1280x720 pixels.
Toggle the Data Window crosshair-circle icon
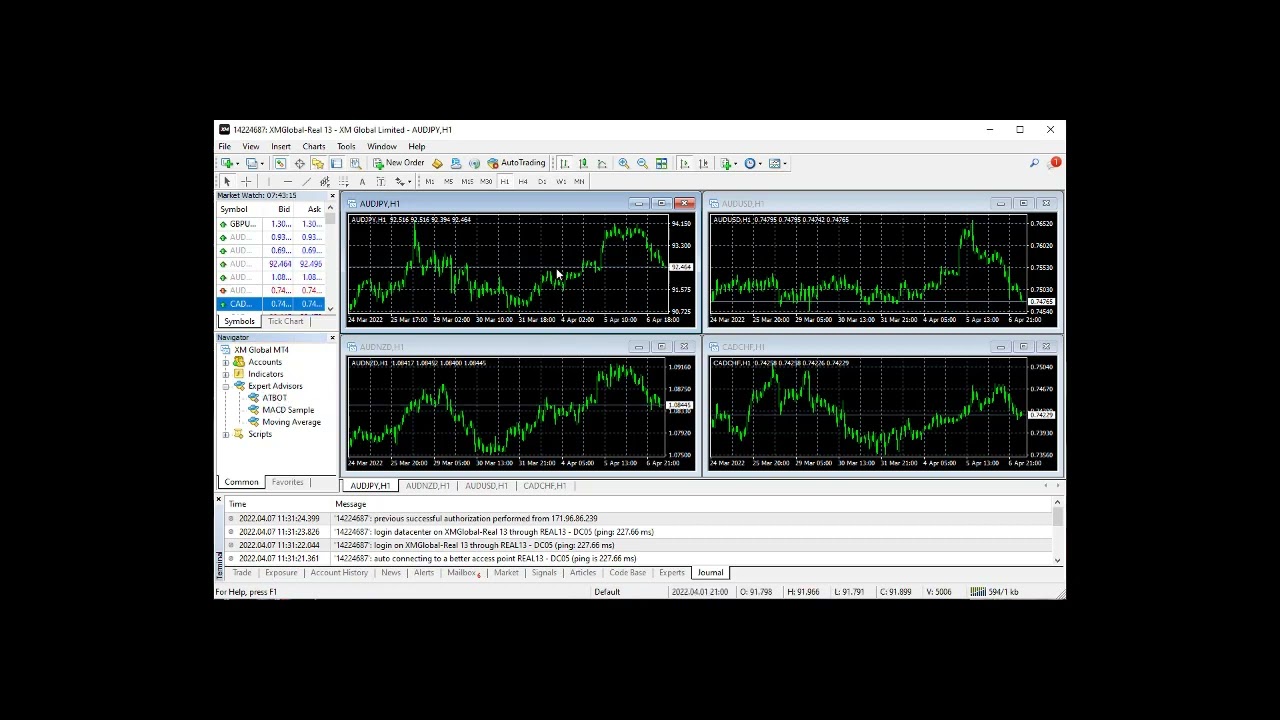[300, 163]
